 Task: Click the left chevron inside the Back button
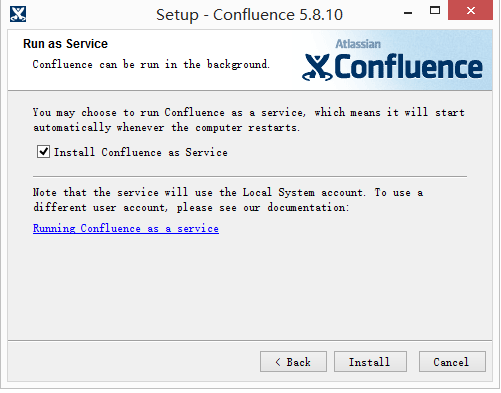pos(278,362)
